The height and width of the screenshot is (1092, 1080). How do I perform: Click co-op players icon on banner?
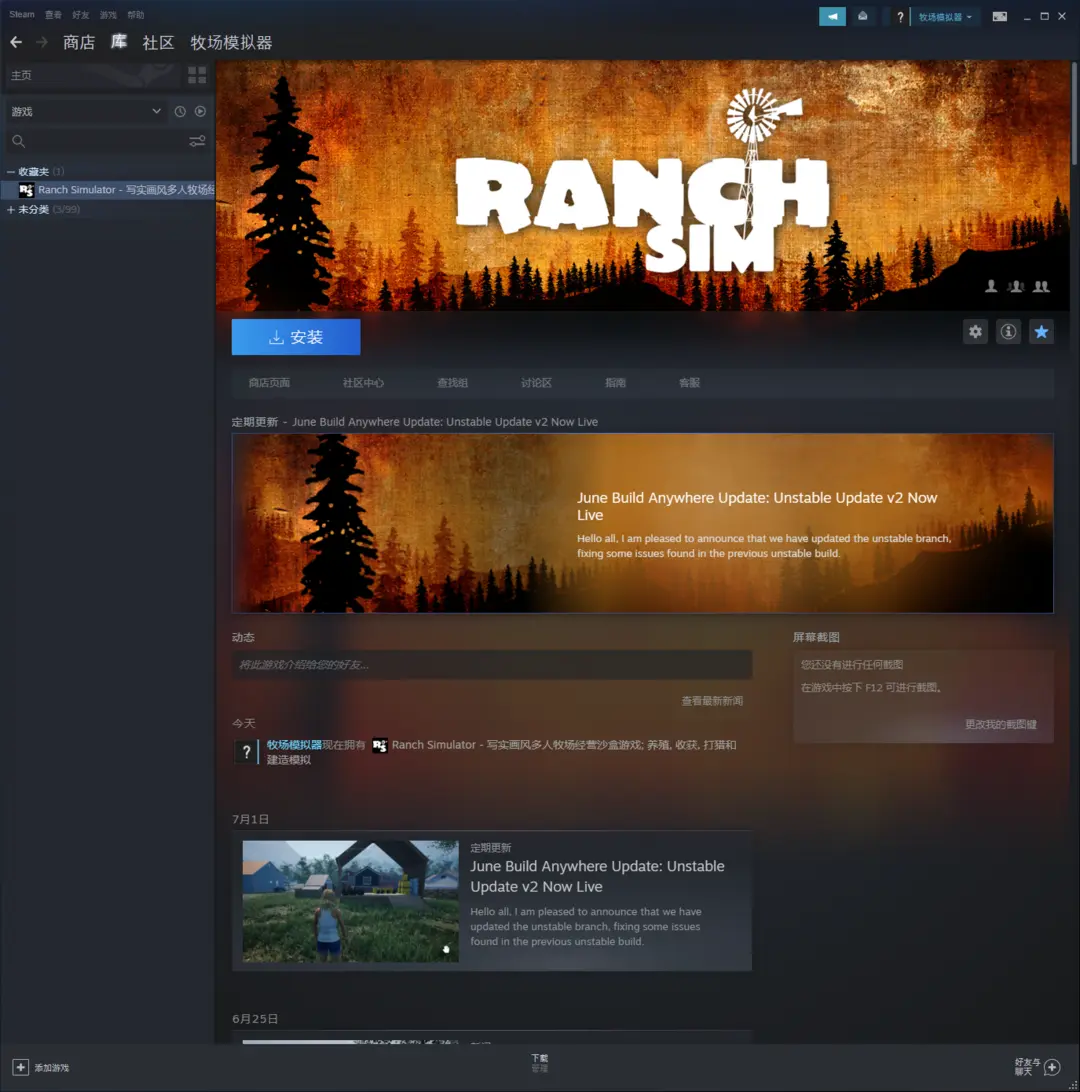coord(1041,286)
